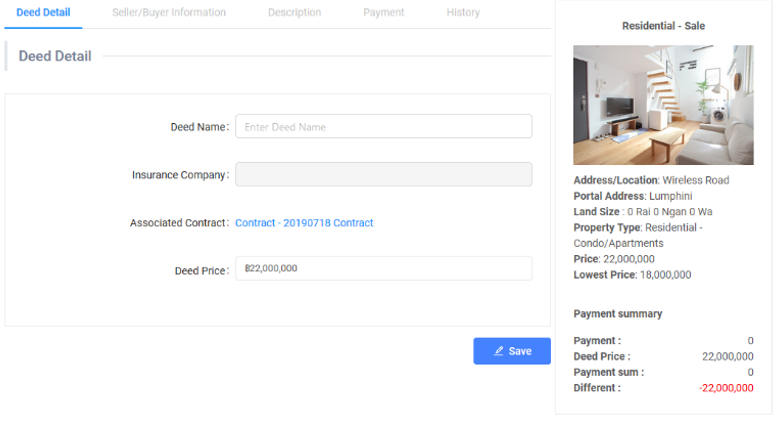
Task: Click the red -22,000,000 Different value
Action: pos(726,388)
